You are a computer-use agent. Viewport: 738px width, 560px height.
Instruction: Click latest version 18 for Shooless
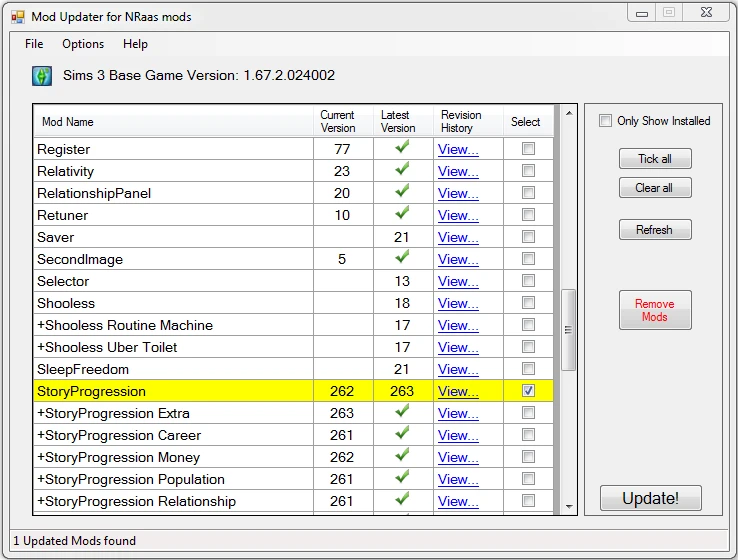click(x=402, y=303)
